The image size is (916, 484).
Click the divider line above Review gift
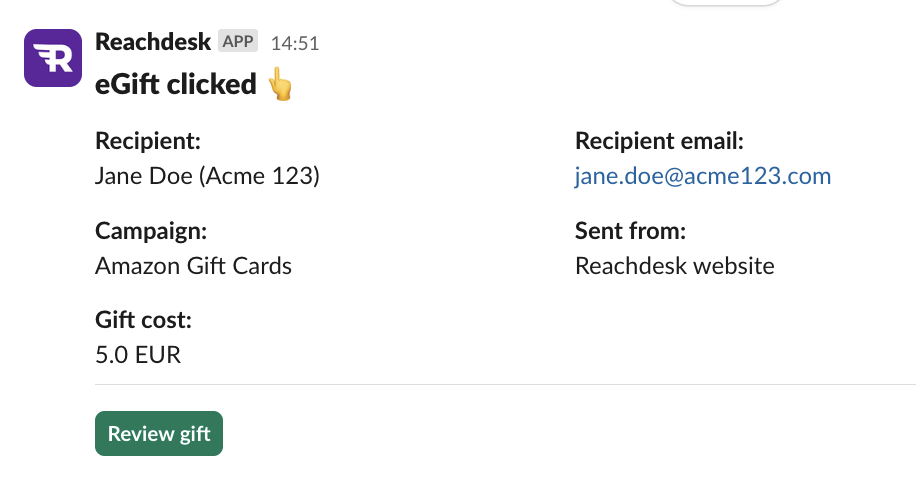505,385
